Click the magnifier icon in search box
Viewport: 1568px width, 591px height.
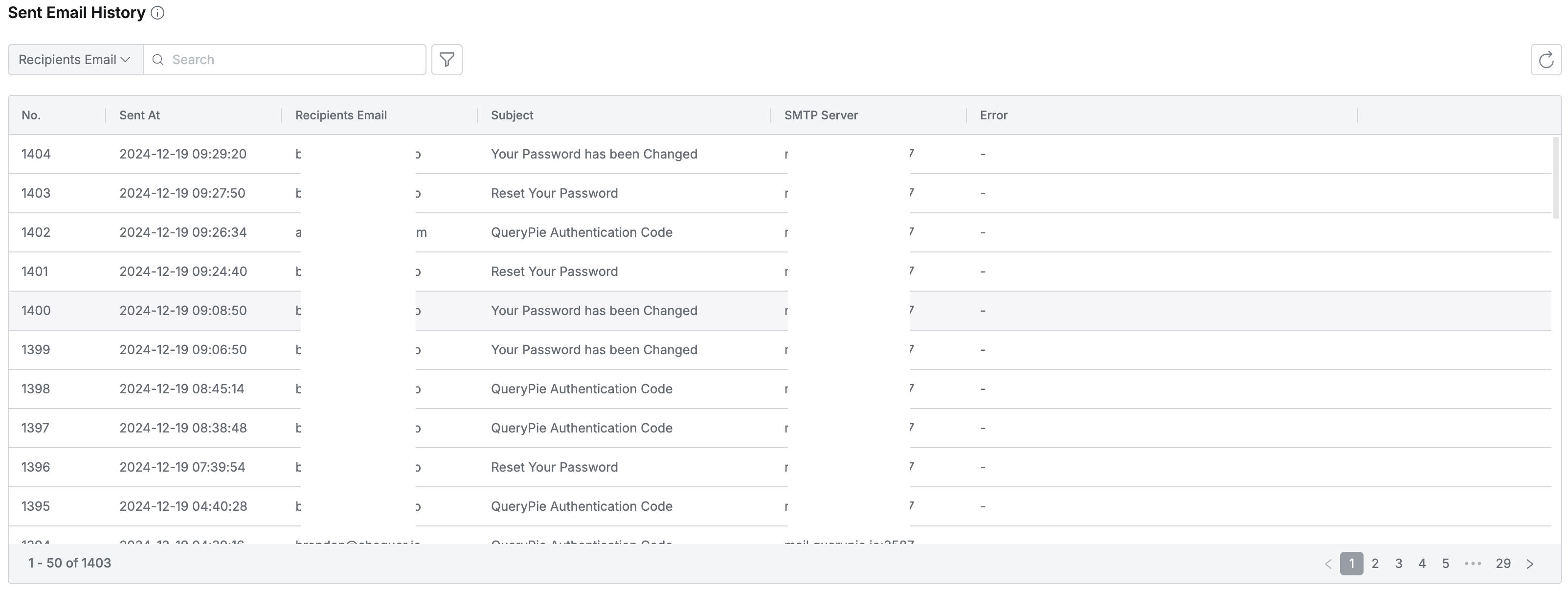157,60
